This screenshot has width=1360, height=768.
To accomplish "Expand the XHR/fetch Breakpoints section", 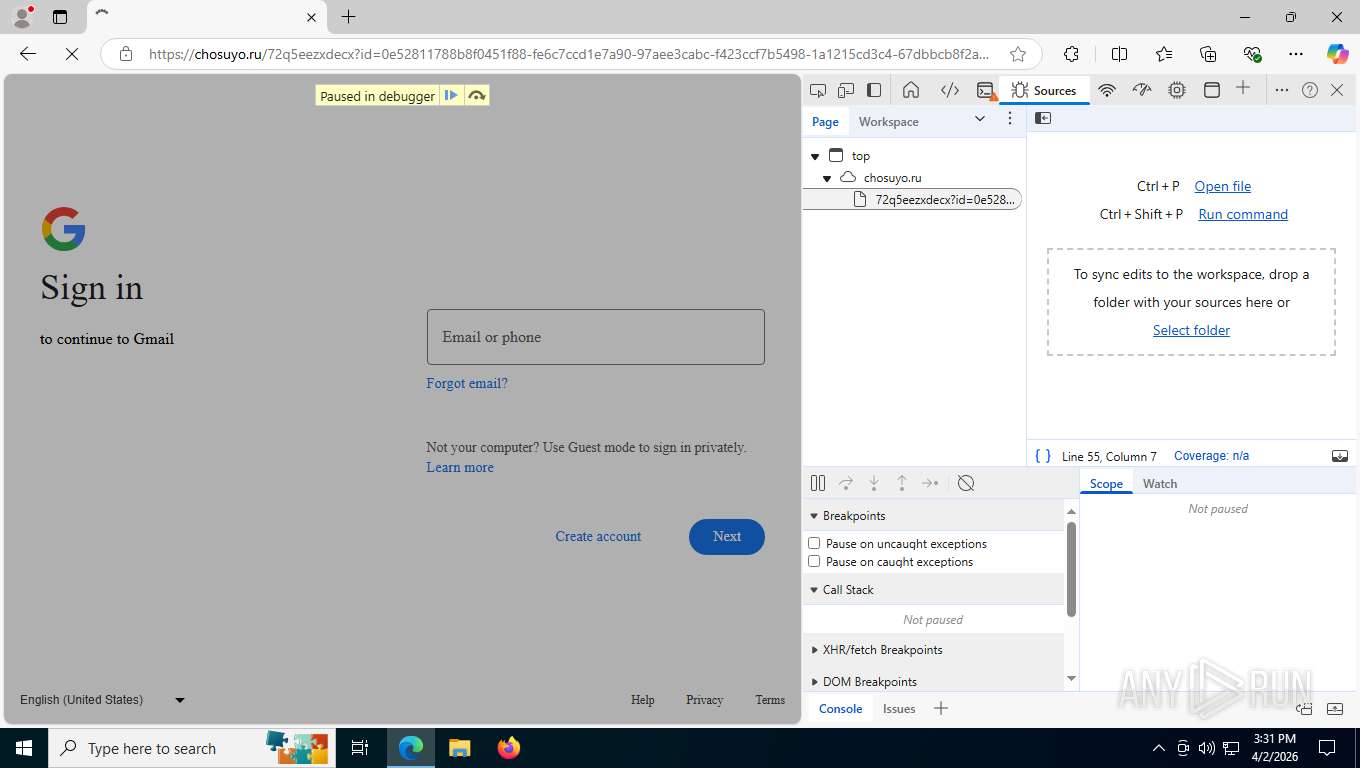I will tap(814, 650).
